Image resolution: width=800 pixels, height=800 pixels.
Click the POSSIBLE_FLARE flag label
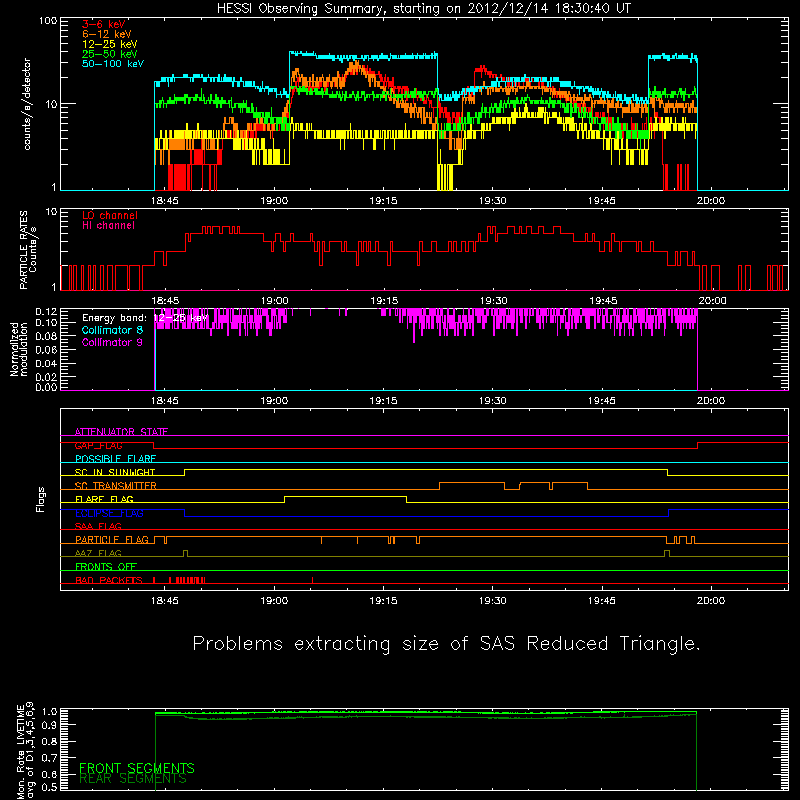coord(115,459)
